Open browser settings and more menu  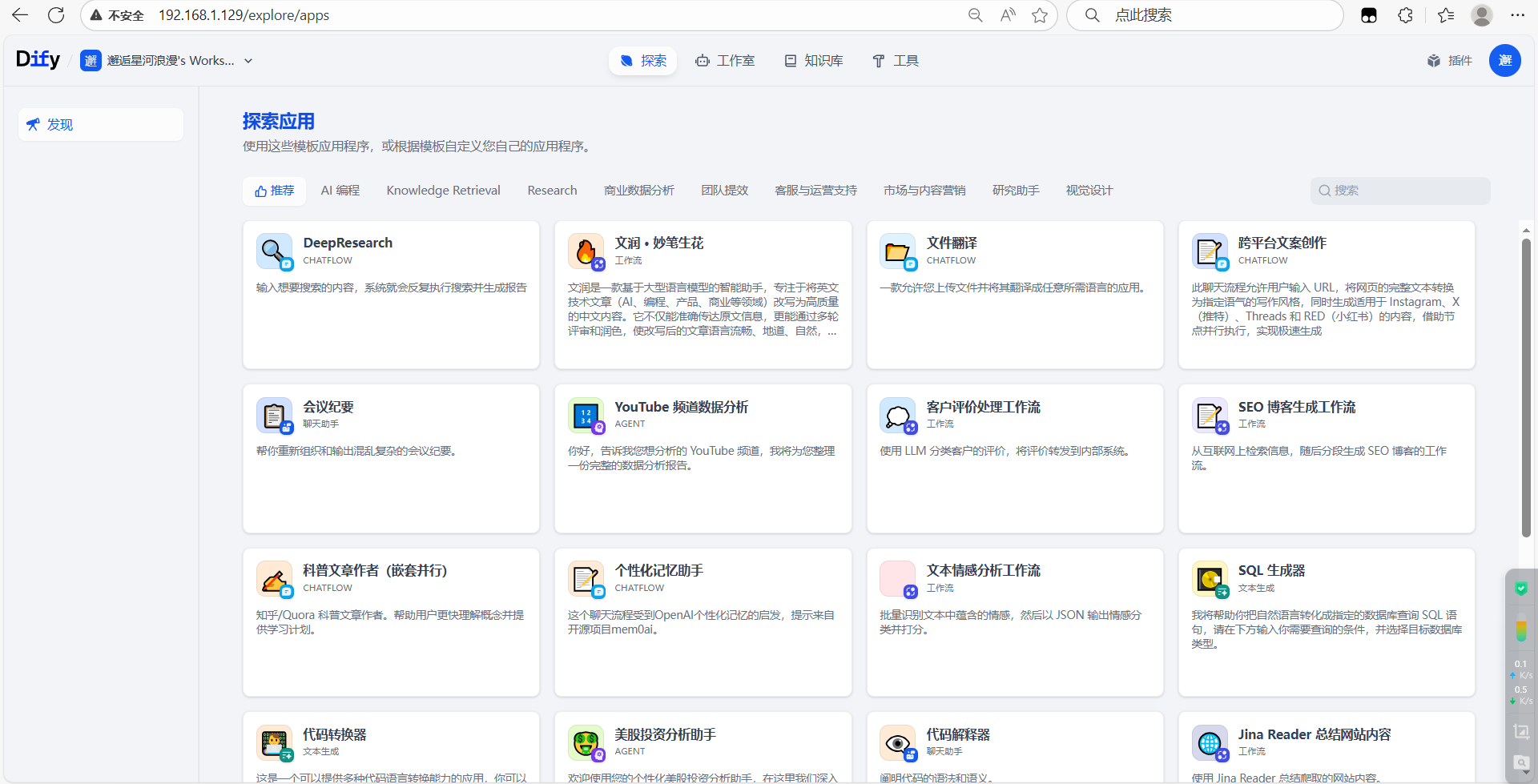click(1518, 15)
